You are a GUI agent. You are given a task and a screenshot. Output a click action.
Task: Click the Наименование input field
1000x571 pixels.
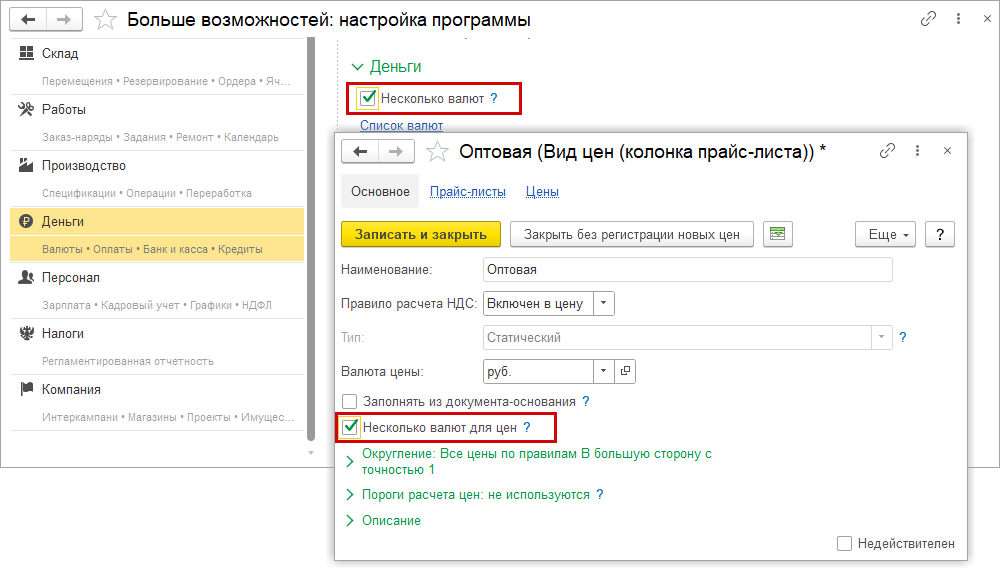[687, 269]
